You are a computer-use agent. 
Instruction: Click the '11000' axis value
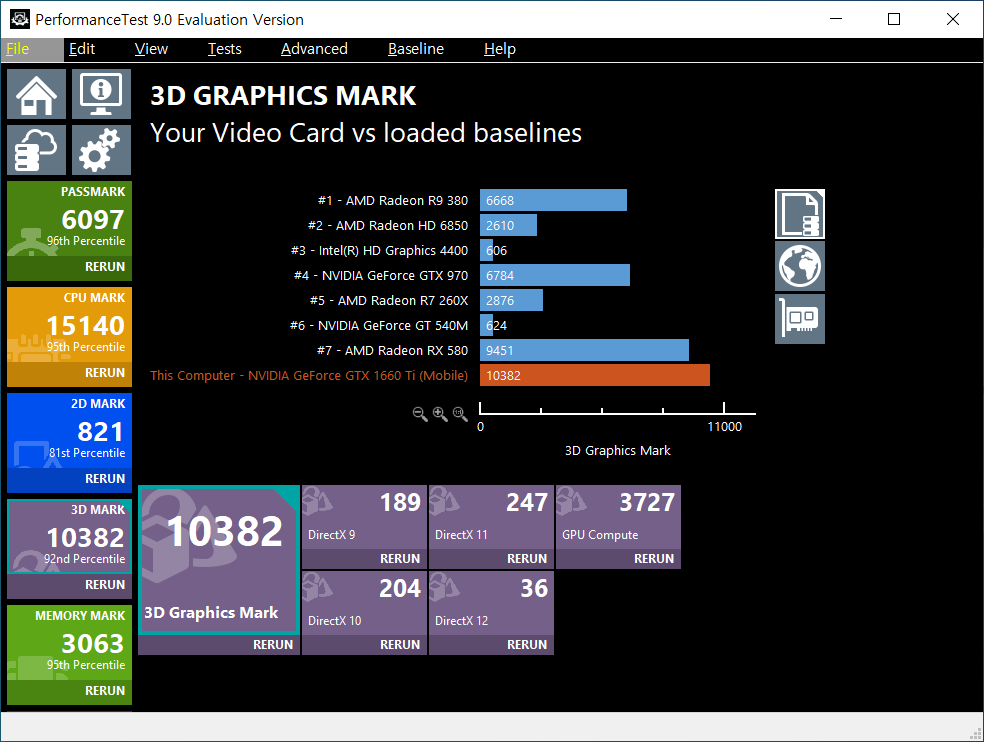click(x=724, y=427)
